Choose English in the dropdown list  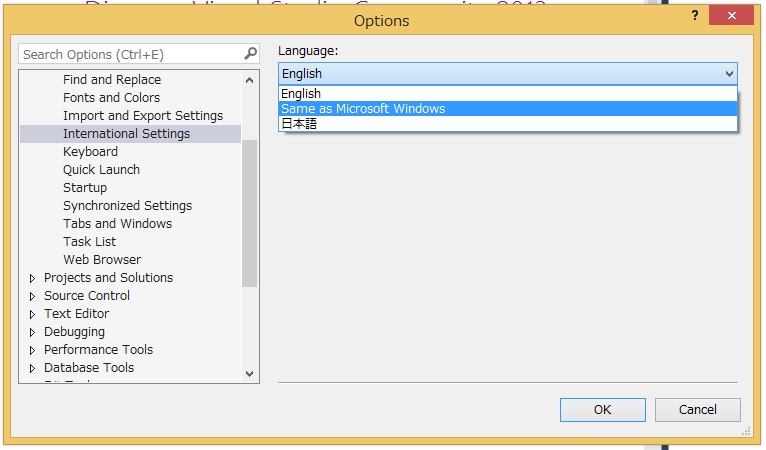tap(508, 93)
